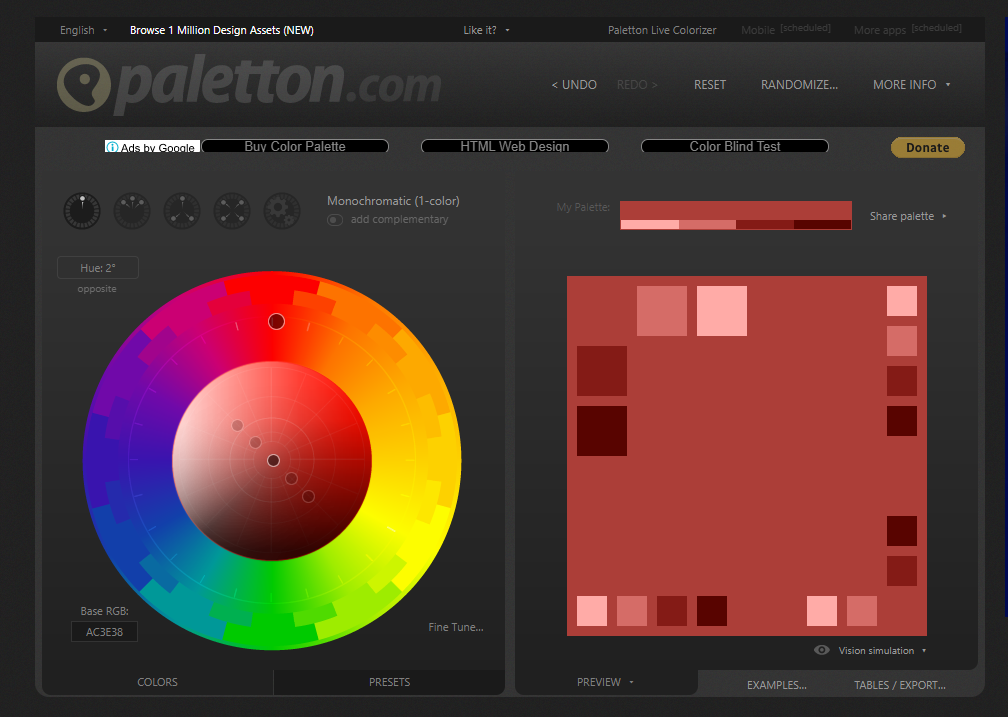Enable the add complementary toggle

point(335,220)
